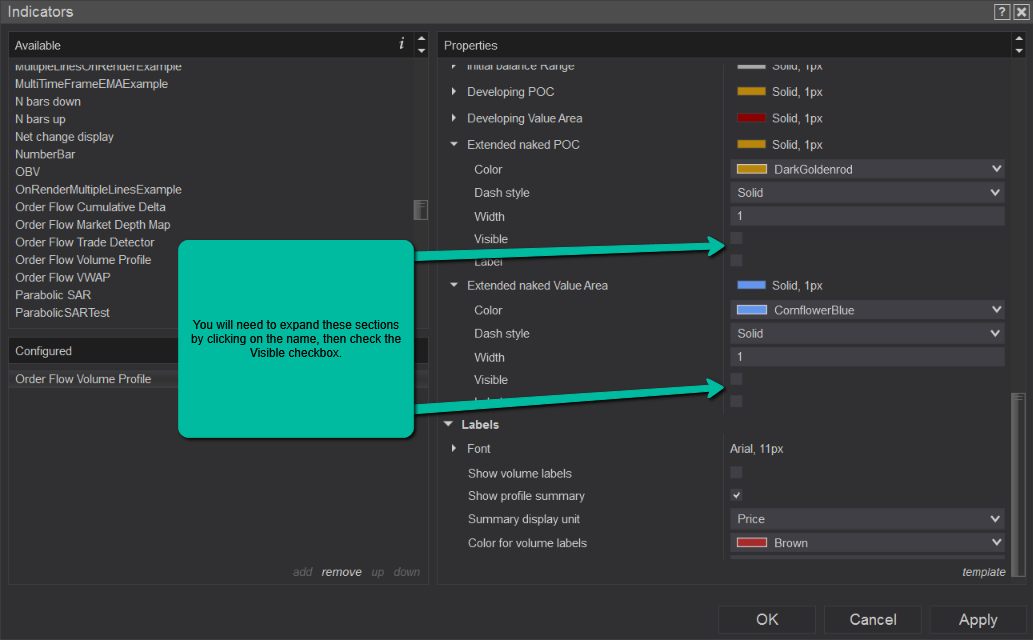Image resolution: width=1033 pixels, height=640 pixels.
Task: Enable Show volume labels checkbox
Action: tap(736, 472)
